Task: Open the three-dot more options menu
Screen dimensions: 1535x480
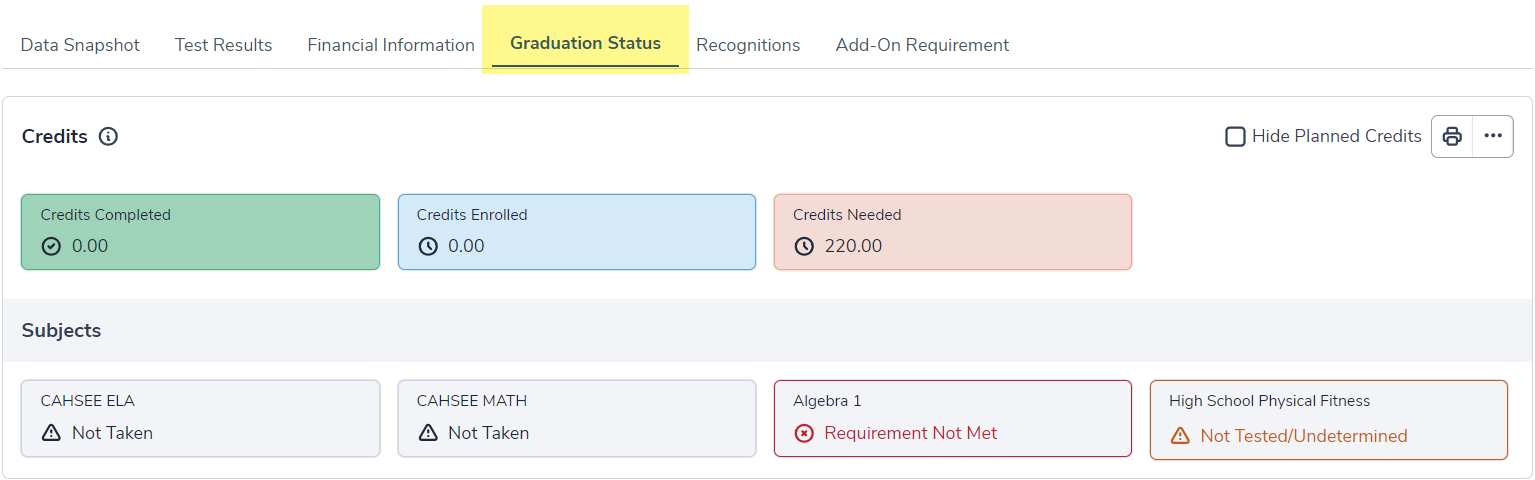Action: point(1493,136)
